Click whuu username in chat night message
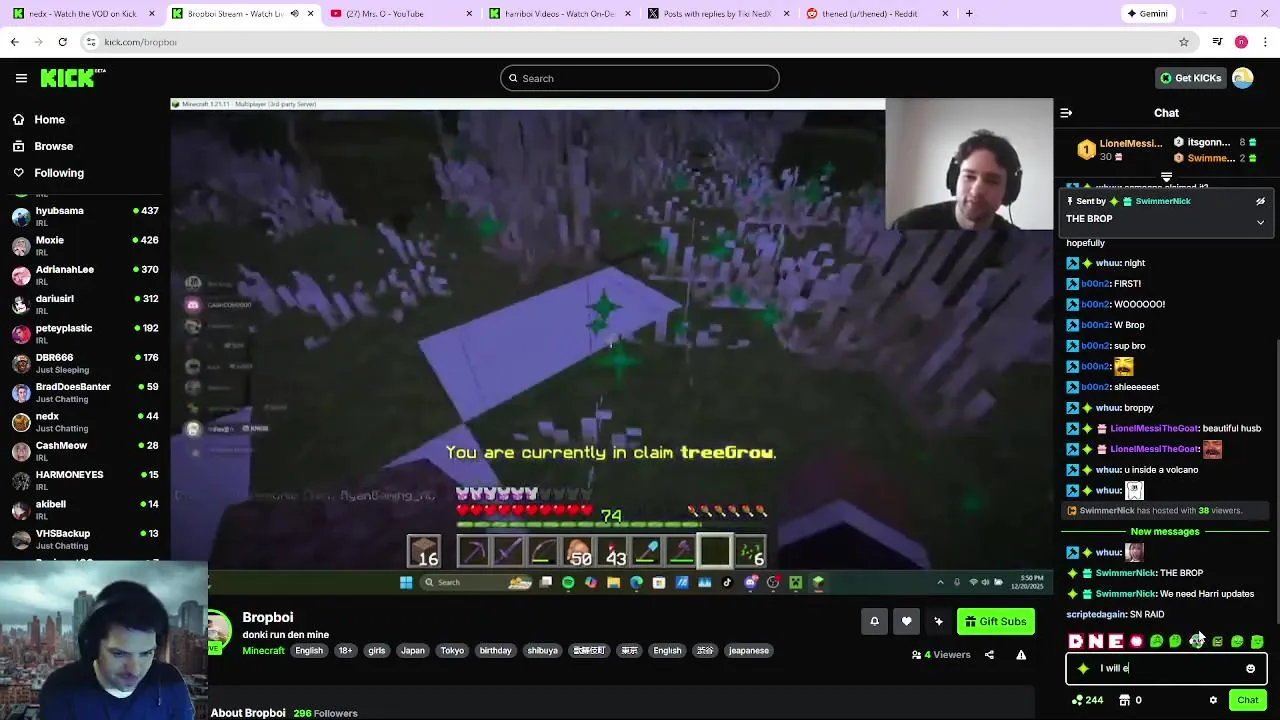1280x720 pixels. (x=1107, y=263)
